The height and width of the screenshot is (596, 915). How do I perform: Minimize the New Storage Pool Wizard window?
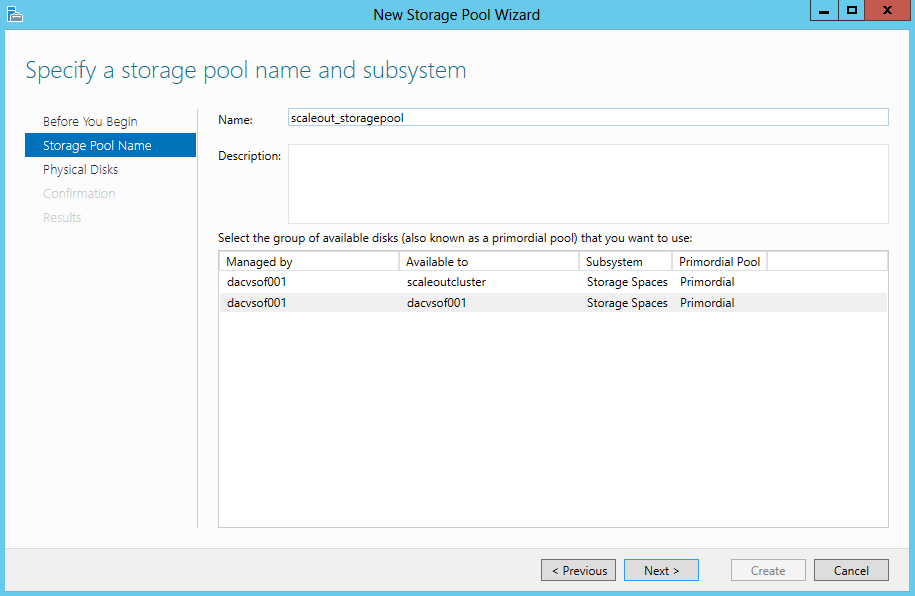[824, 11]
